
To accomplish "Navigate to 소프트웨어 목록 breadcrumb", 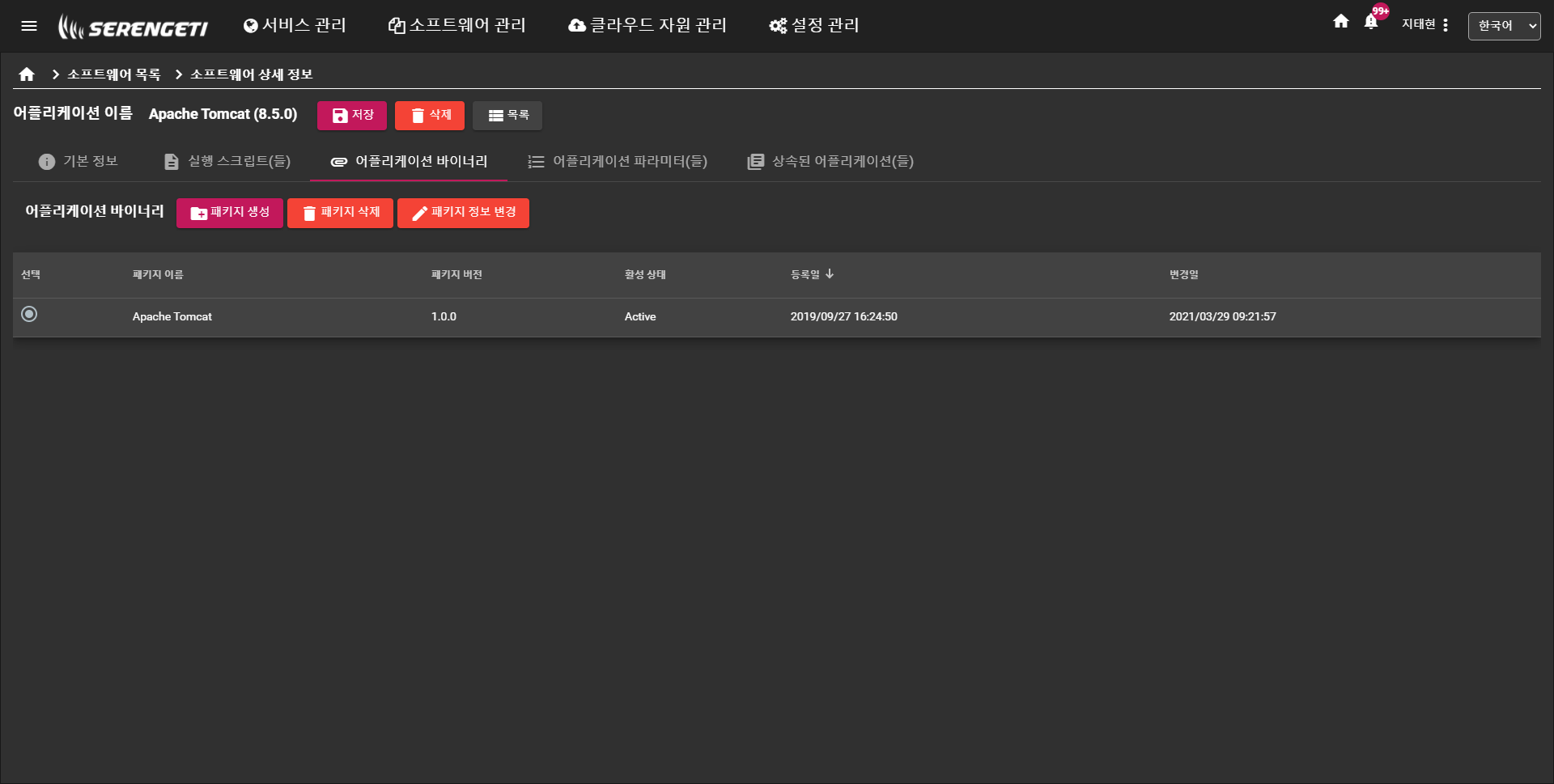I will (113, 74).
